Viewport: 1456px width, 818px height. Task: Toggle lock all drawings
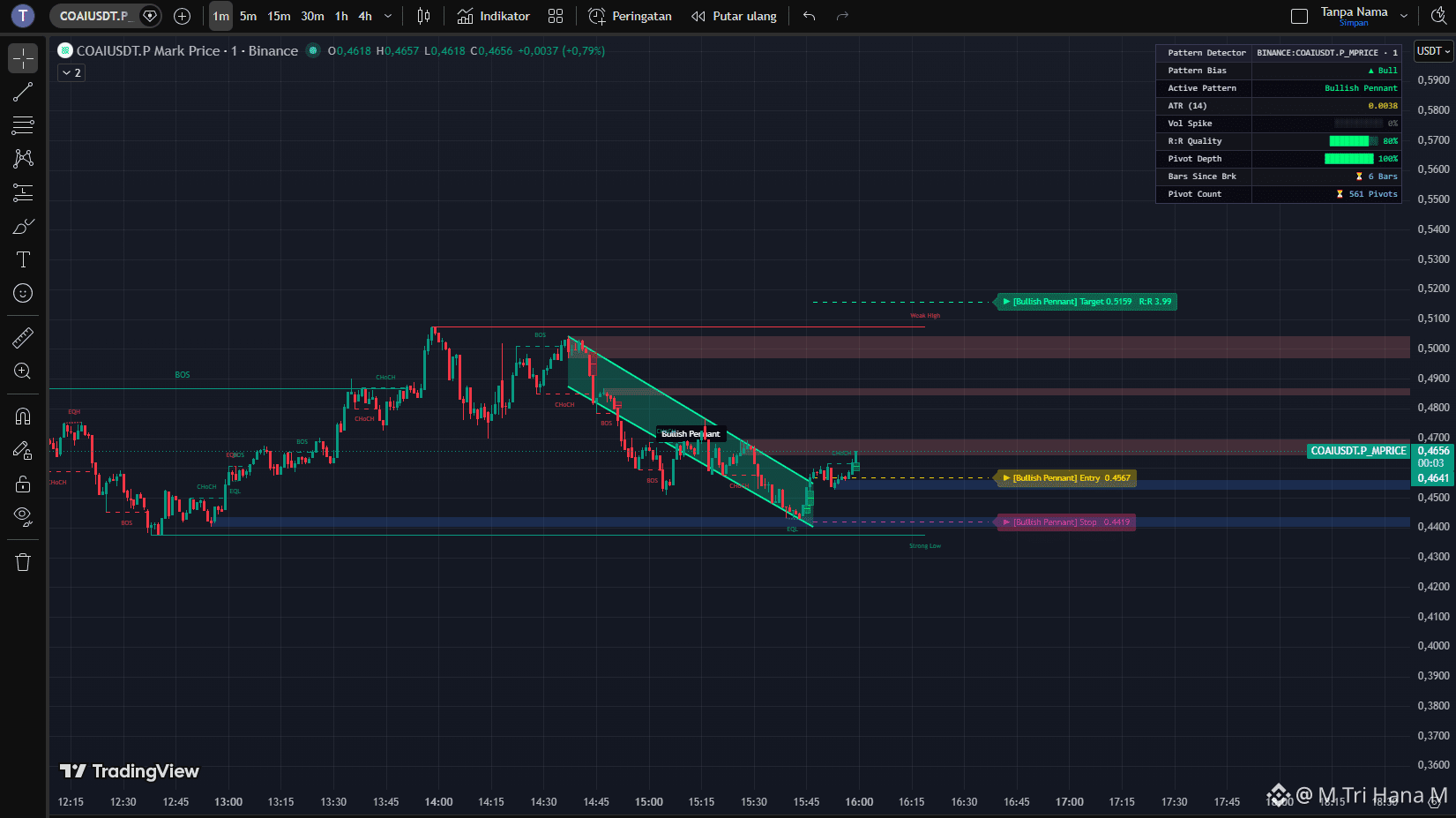pyautogui.click(x=23, y=484)
